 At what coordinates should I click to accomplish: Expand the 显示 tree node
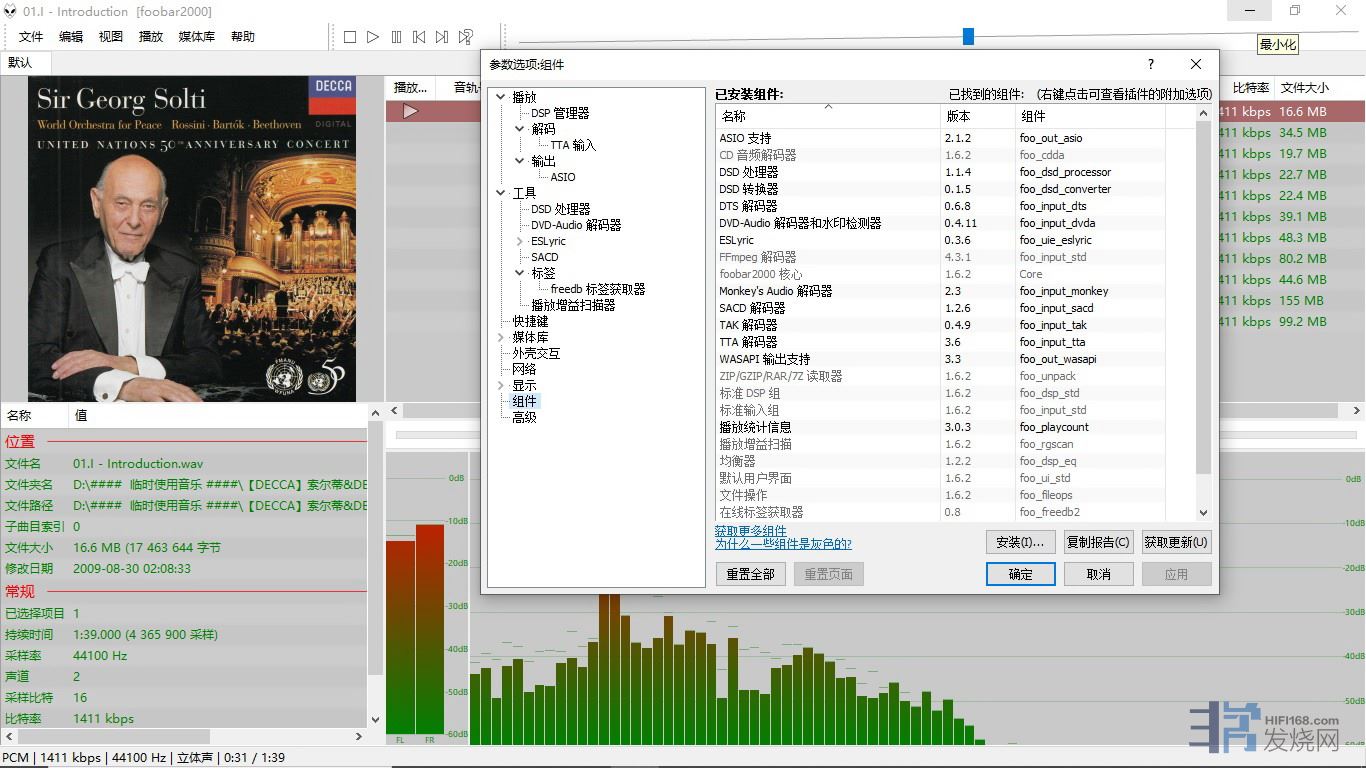501,385
